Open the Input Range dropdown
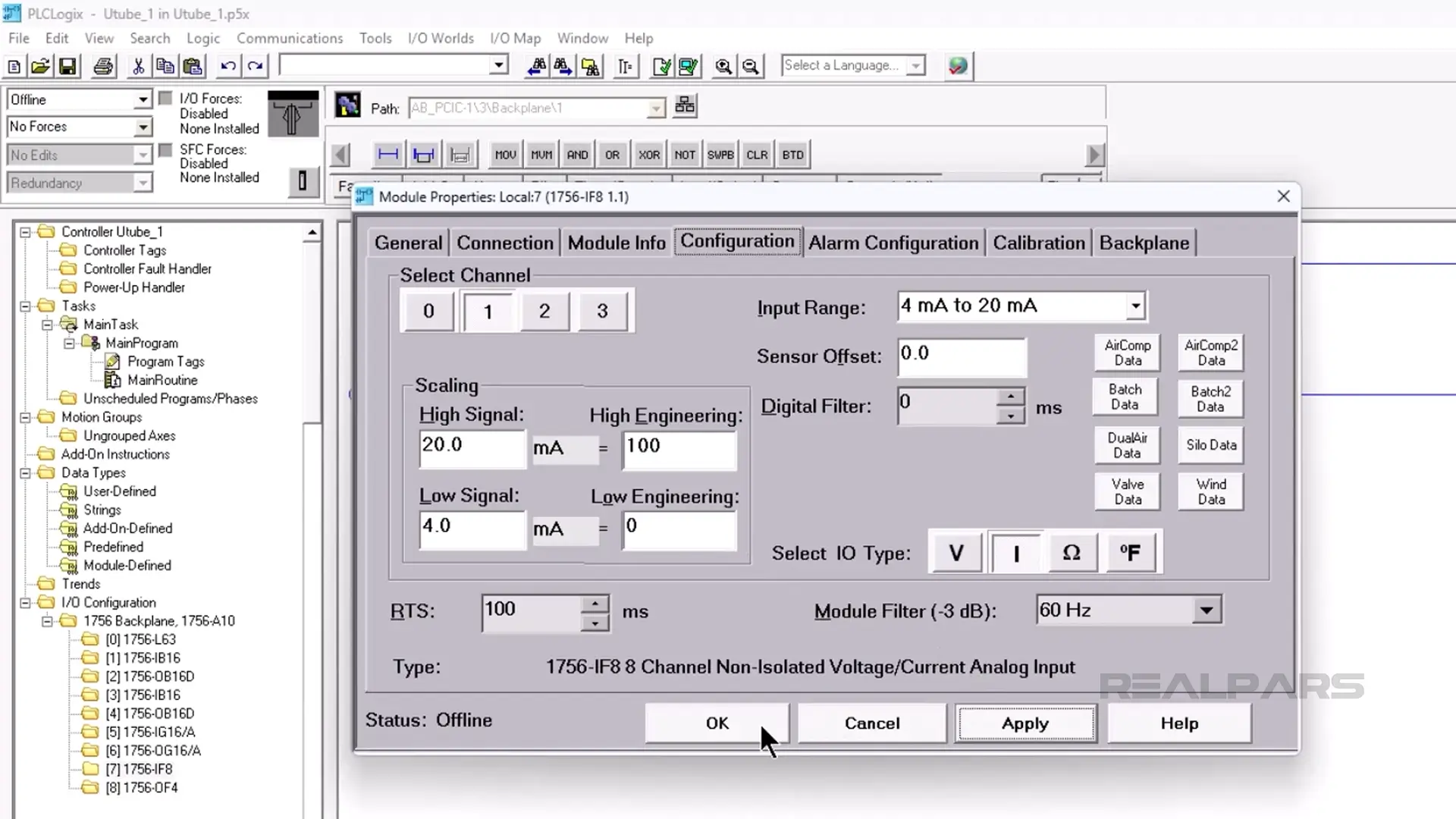1456x819 pixels. (1134, 306)
